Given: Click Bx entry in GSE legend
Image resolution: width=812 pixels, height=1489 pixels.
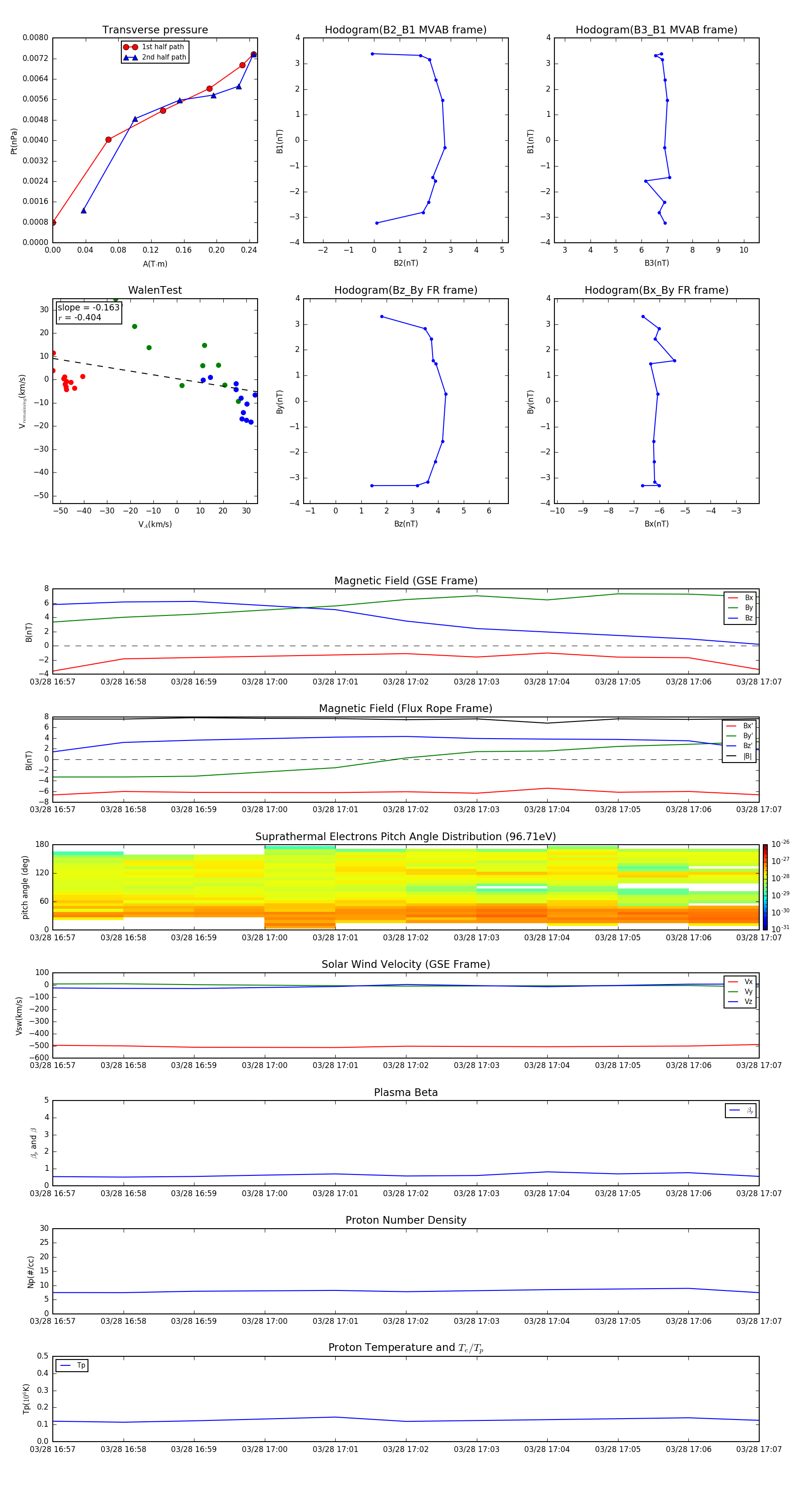Looking at the screenshot, I should pyautogui.click(x=740, y=598).
